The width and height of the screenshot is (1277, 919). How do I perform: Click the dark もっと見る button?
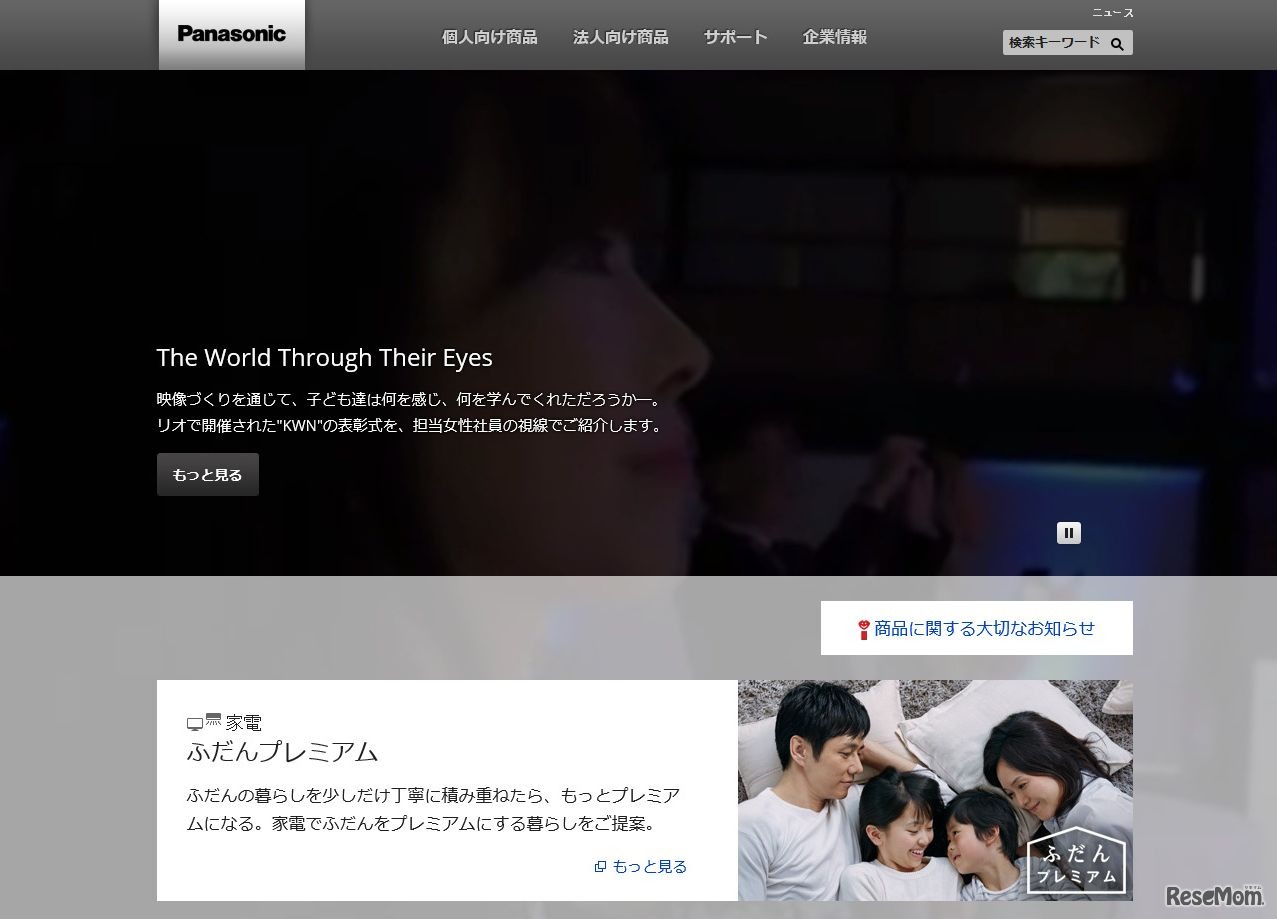pyautogui.click(x=208, y=475)
